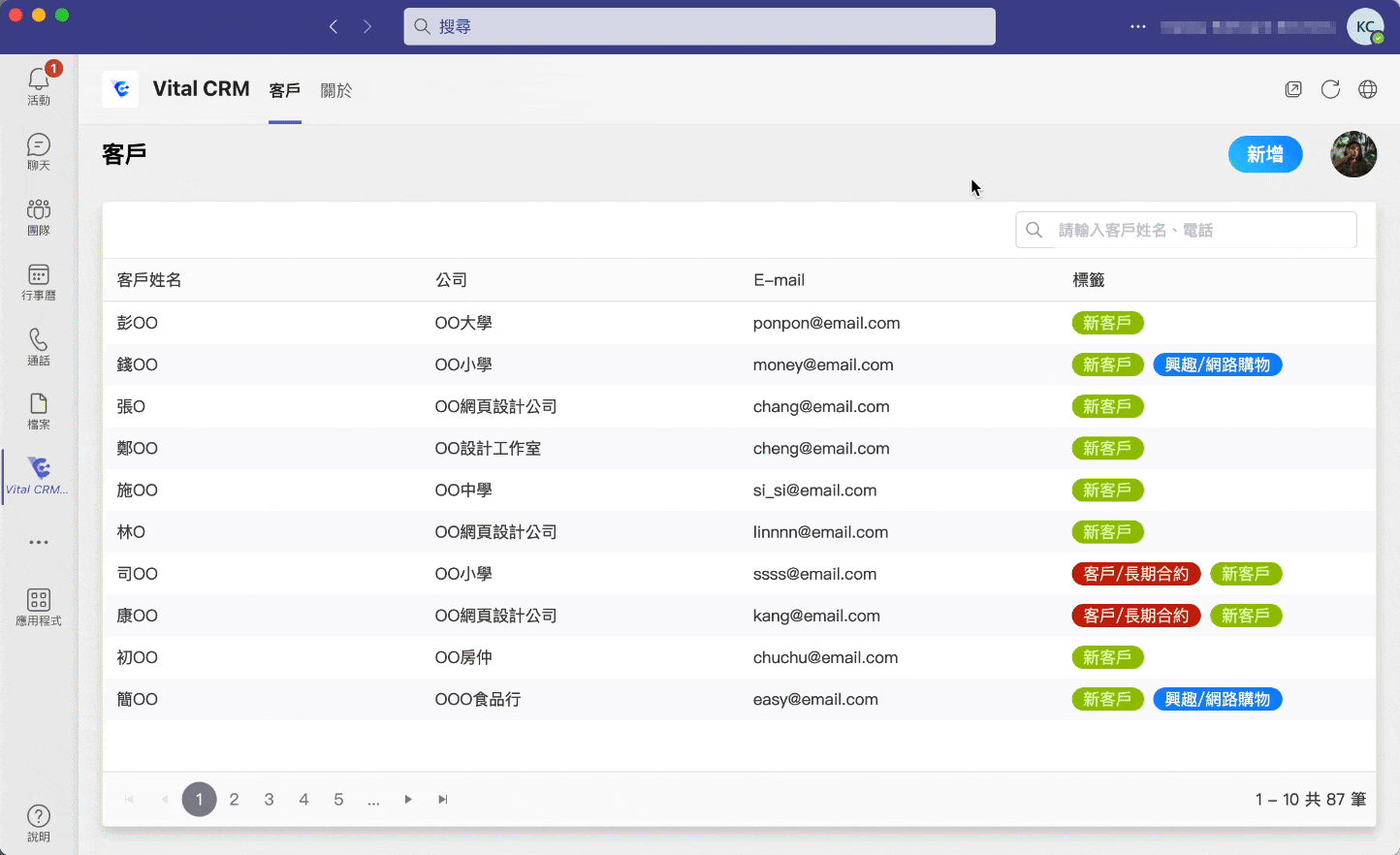Go back with the left chevron
Image resolution: width=1400 pixels, height=855 pixels.
[x=334, y=26]
